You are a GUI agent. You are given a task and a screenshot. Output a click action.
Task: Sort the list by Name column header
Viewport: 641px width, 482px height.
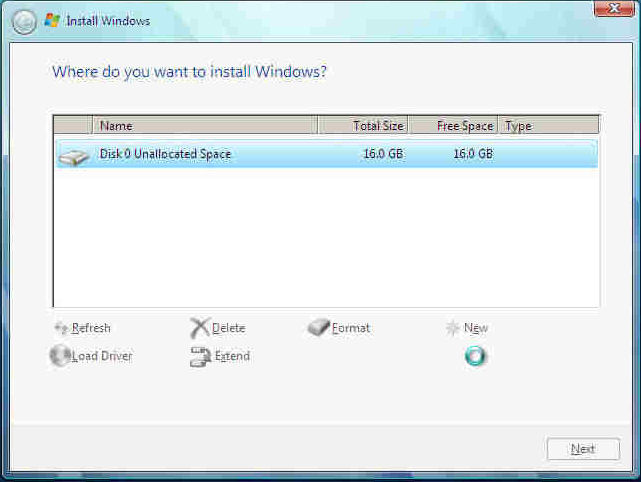point(205,126)
